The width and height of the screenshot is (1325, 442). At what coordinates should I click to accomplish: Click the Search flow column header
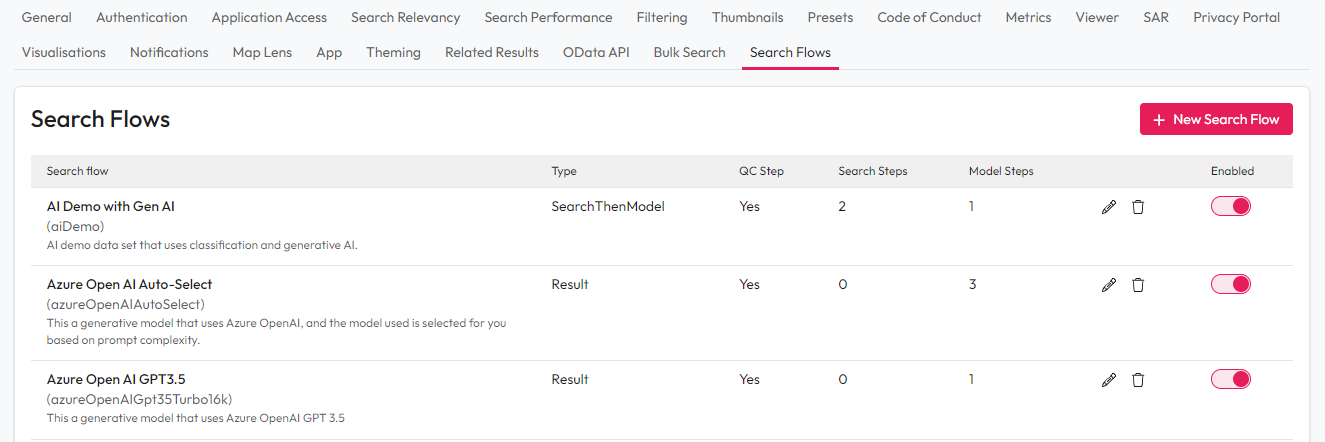pyautogui.click(x=78, y=171)
